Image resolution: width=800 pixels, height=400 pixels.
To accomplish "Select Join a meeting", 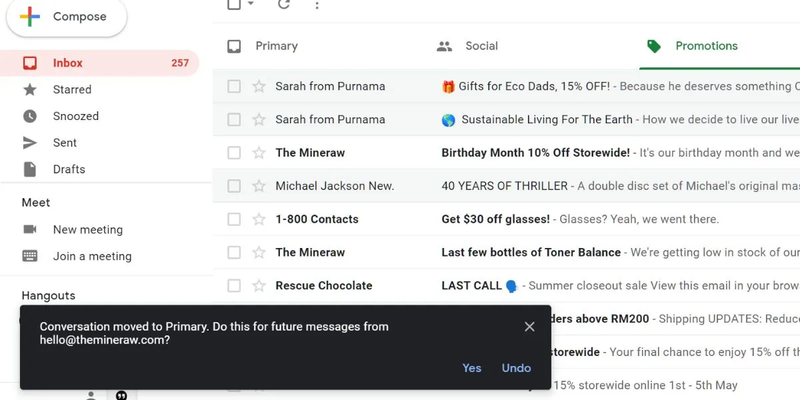I will pos(92,256).
